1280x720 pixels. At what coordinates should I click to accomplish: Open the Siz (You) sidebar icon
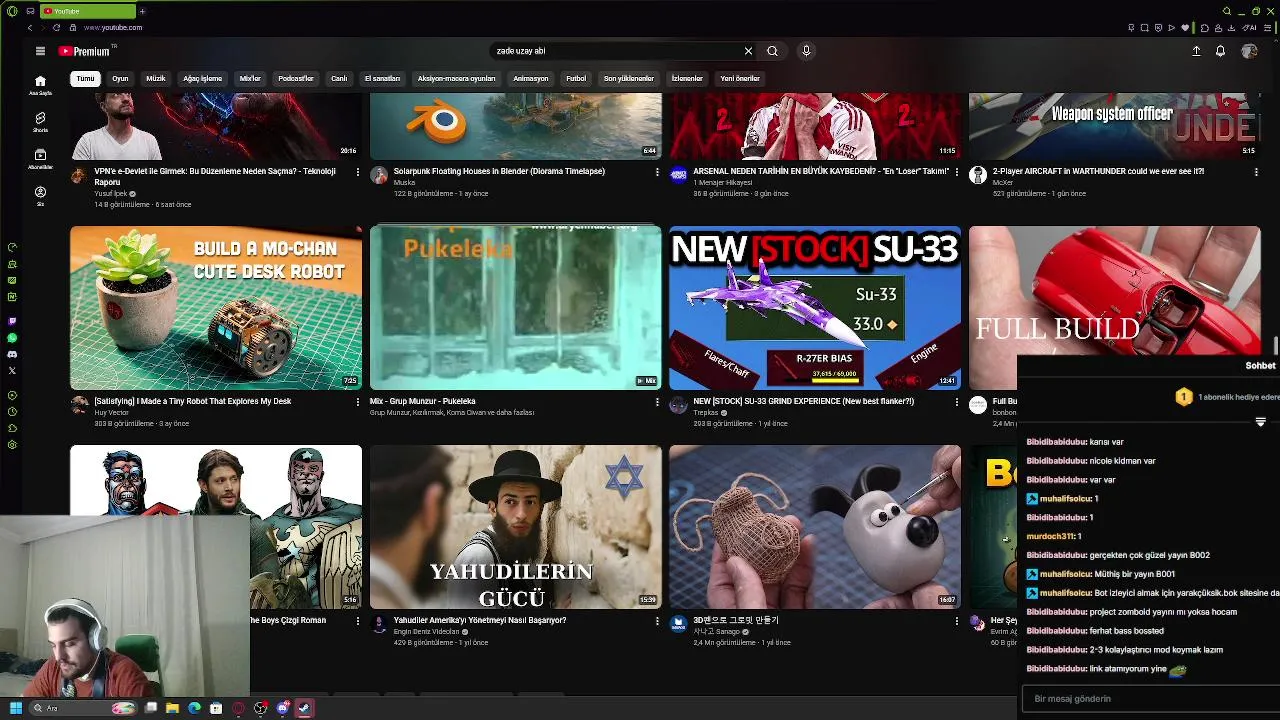tap(40, 196)
